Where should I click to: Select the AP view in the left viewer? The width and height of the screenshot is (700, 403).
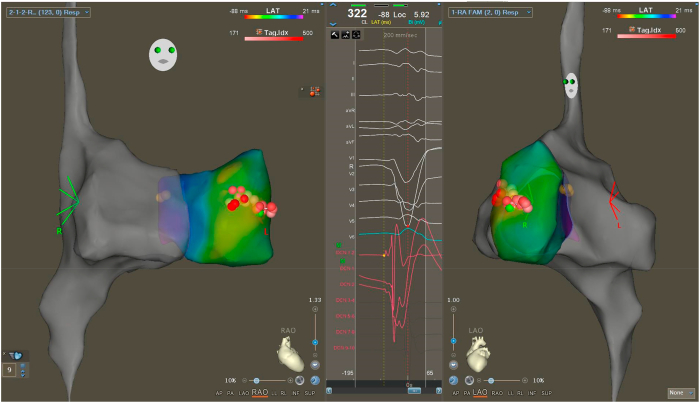point(219,393)
